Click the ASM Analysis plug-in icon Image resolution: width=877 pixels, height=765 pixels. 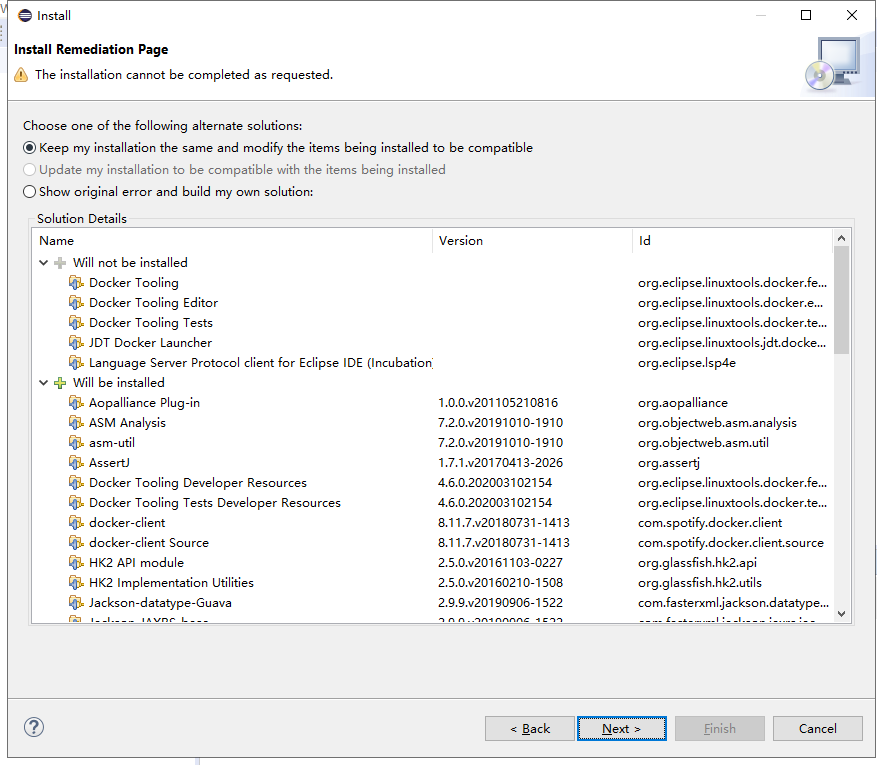(76, 423)
